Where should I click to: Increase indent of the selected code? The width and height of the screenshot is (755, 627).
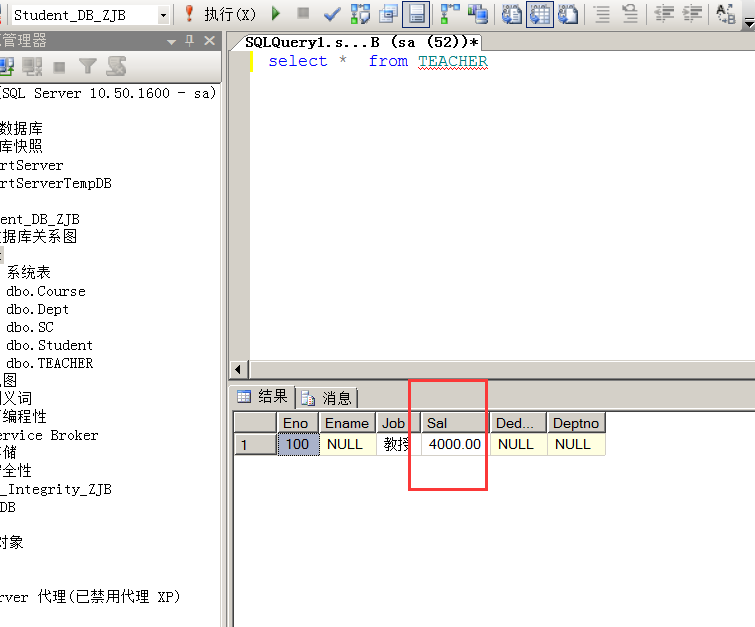[x=692, y=14]
